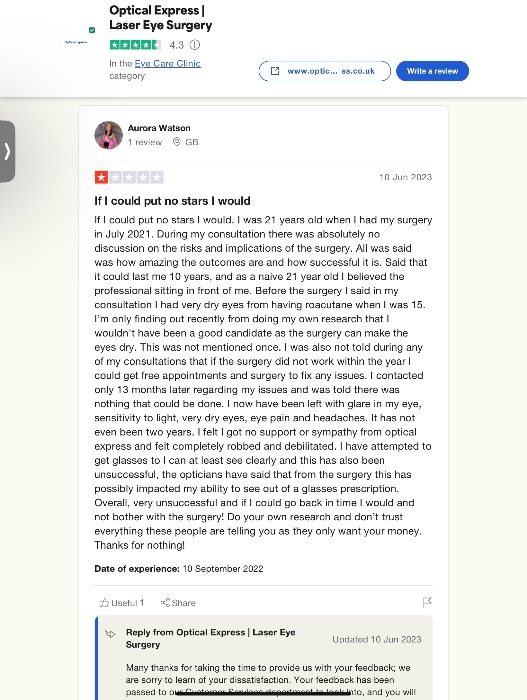Viewport: 527px width, 700px height.
Task: Click the Eye Care Clinic category link
Action: point(167,63)
